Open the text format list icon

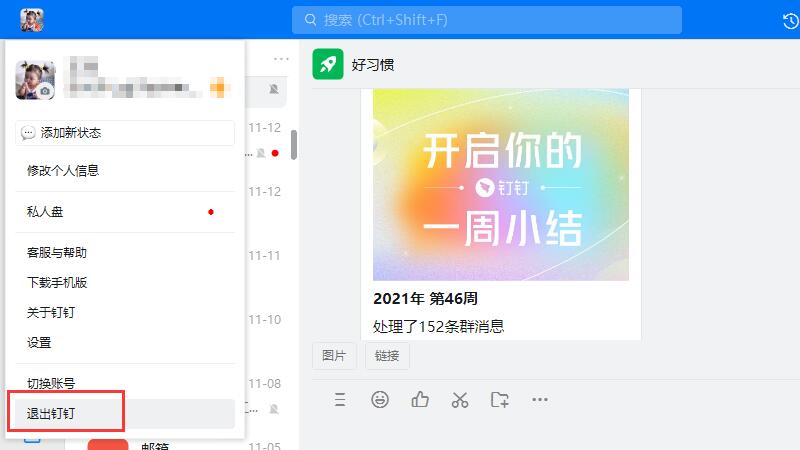point(340,400)
